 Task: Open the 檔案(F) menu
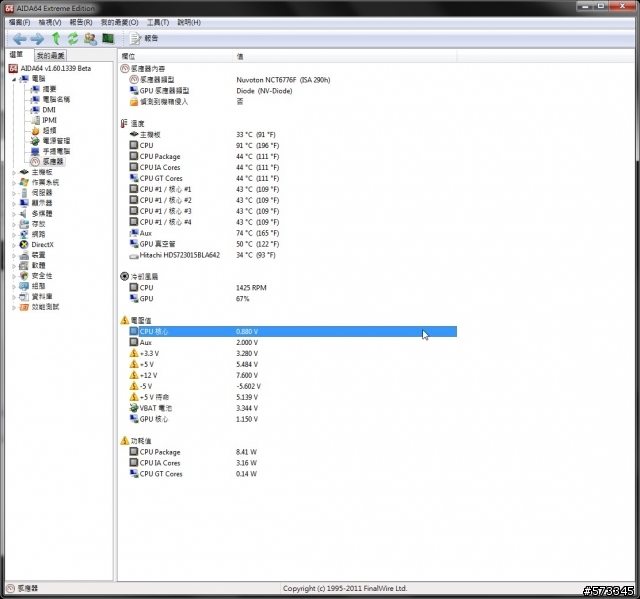(x=20, y=22)
